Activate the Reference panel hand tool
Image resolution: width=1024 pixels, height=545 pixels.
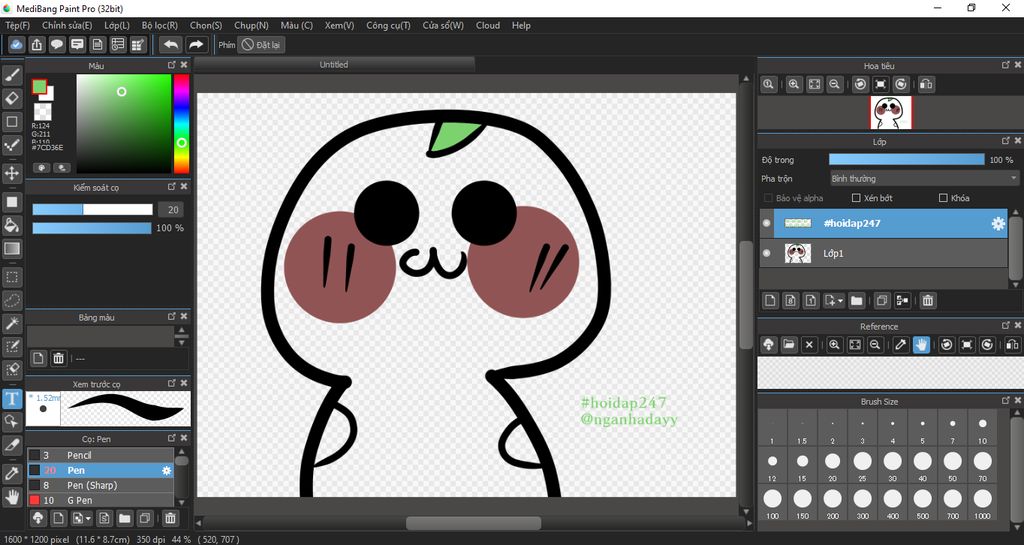point(921,344)
